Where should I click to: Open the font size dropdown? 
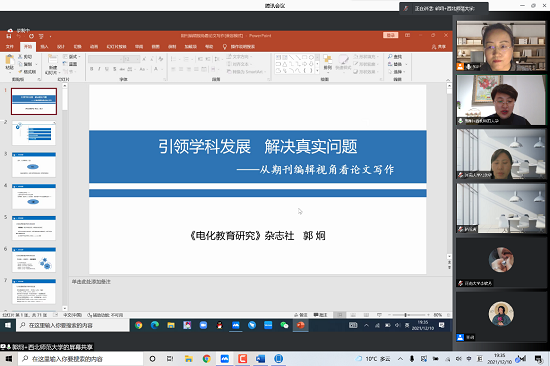coord(138,59)
